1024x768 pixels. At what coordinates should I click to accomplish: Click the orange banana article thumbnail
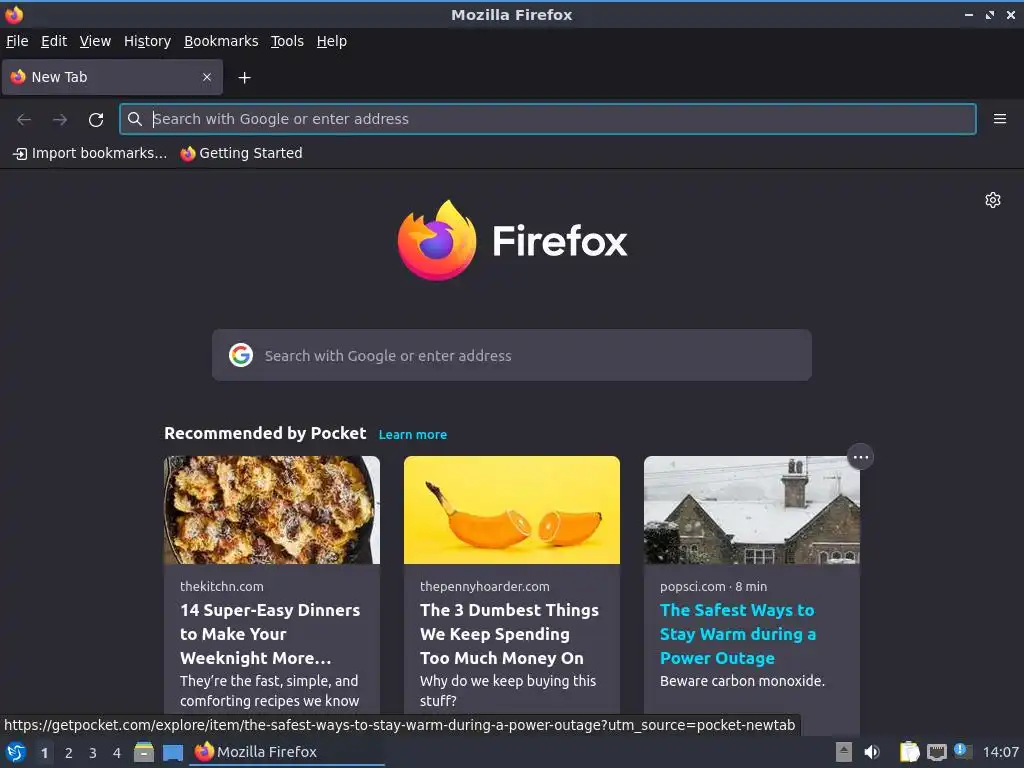pos(512,510)
